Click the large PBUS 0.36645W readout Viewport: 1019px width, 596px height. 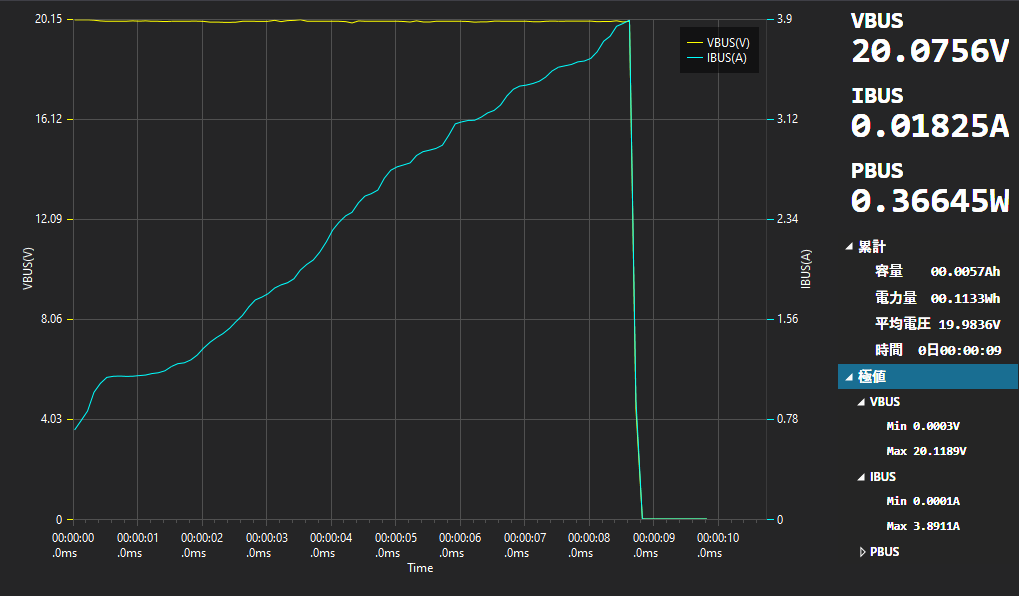pos(930,200)
